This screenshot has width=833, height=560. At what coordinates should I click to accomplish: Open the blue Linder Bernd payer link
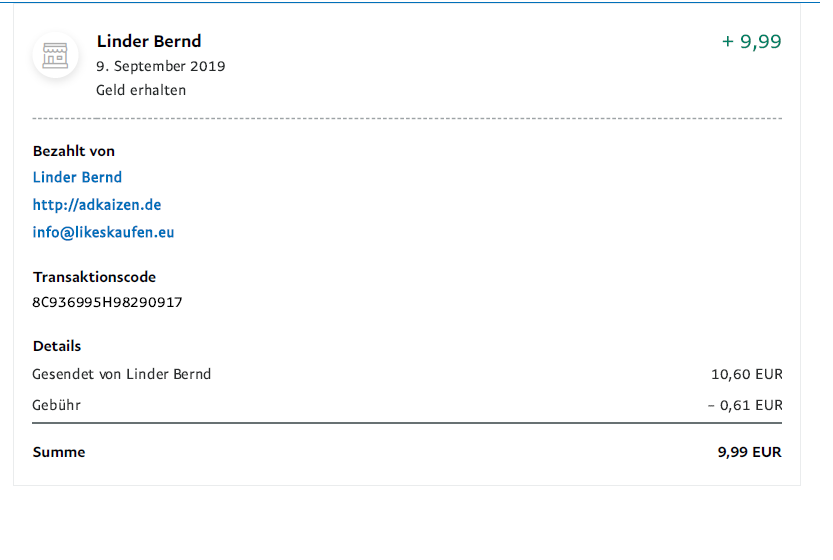(77, 177)
